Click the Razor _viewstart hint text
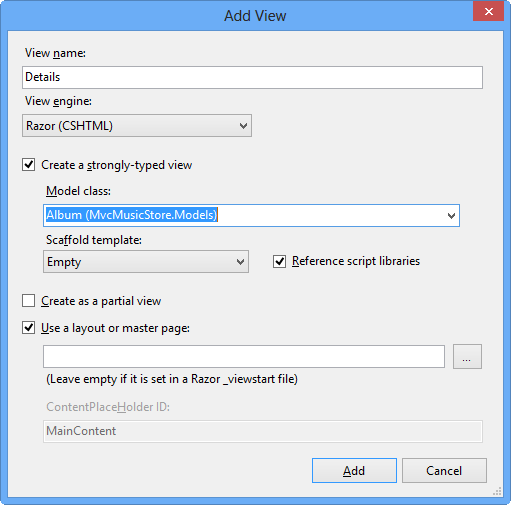Viewport: 511px width, 505px height. (172, 379)
